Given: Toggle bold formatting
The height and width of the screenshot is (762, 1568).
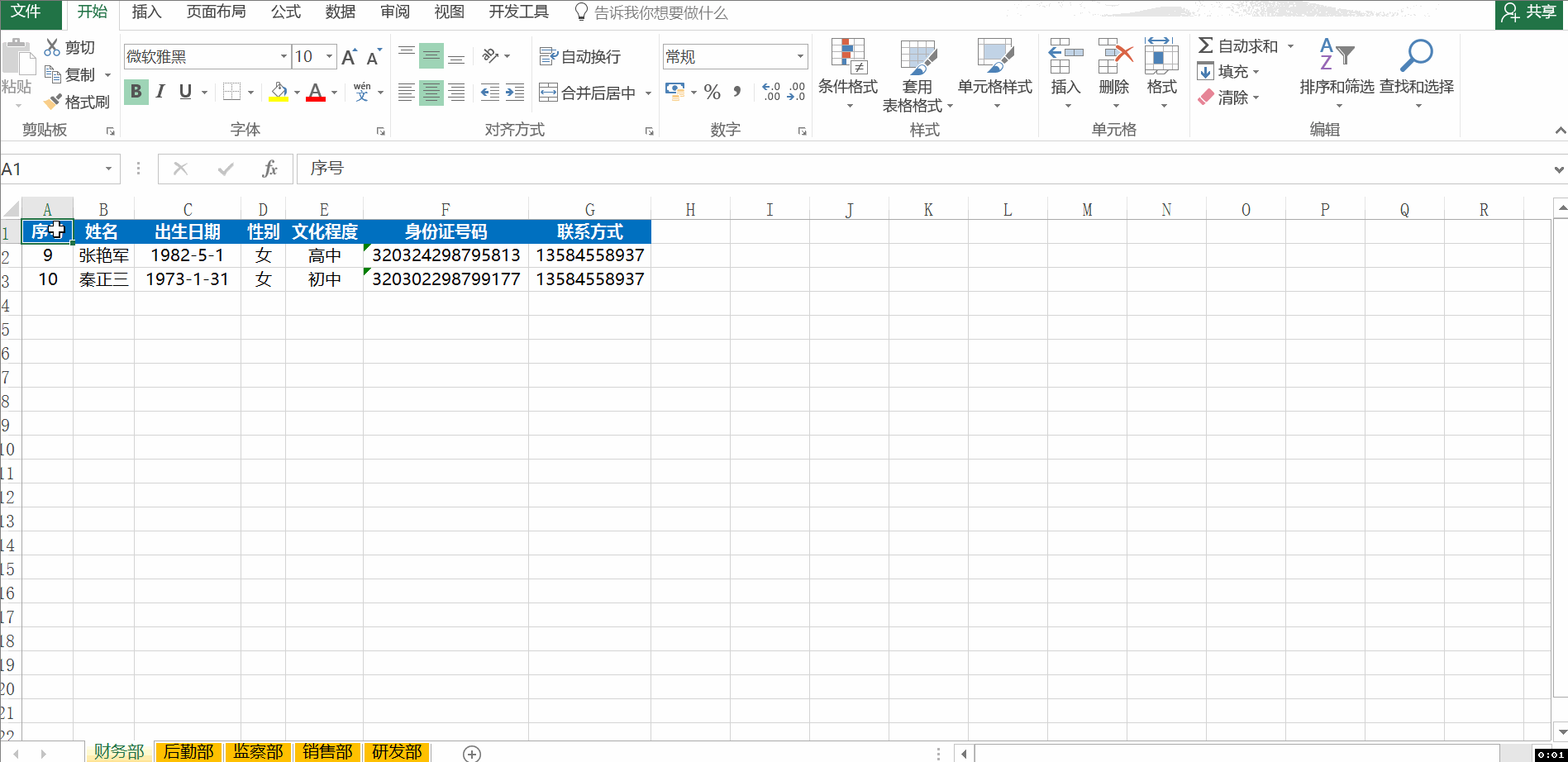Looking at the screenshot, I should [135, 92].
